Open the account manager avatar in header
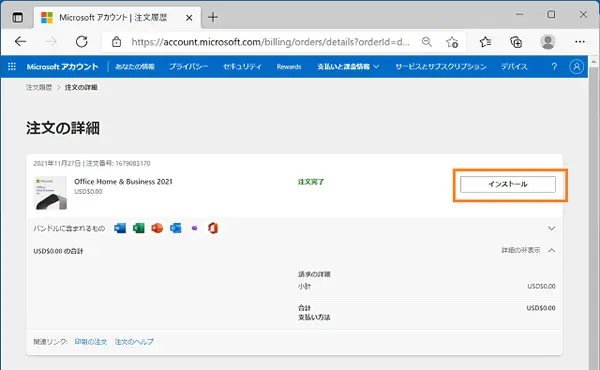Viewport: 600px width, 370px height. (576, 67)
